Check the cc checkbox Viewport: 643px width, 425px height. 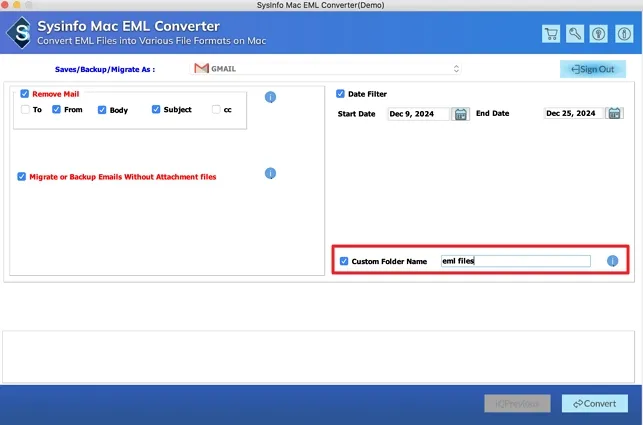click(x=216, y=110)
